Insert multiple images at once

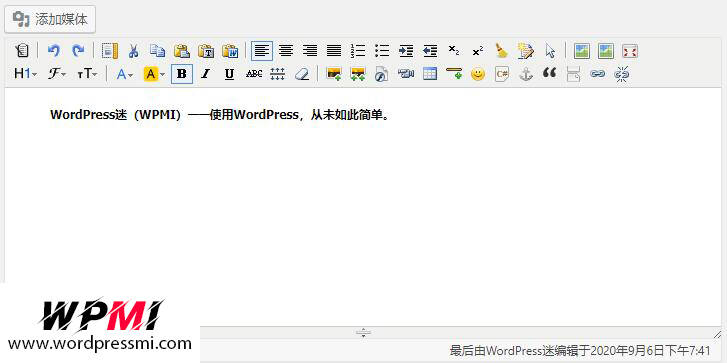pyautogui.click(x=358, y=74)
